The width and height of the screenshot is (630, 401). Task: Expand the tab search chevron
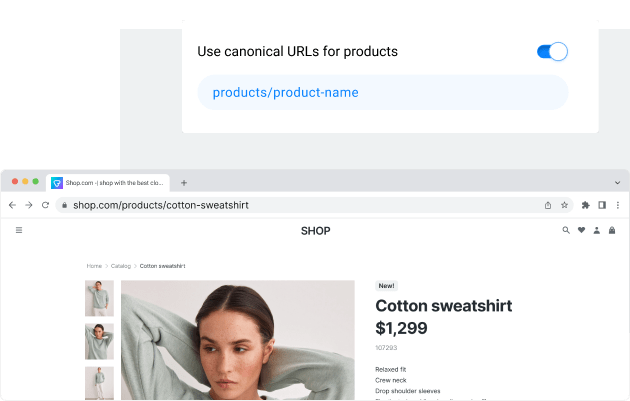(617, 183)
